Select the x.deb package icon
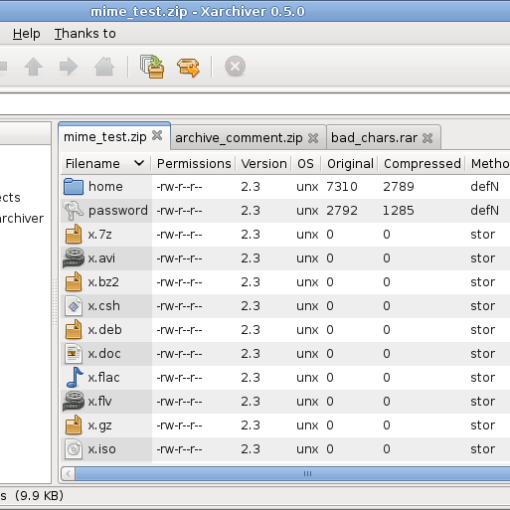This screenshot has width=510, height=510. point(74,330)
